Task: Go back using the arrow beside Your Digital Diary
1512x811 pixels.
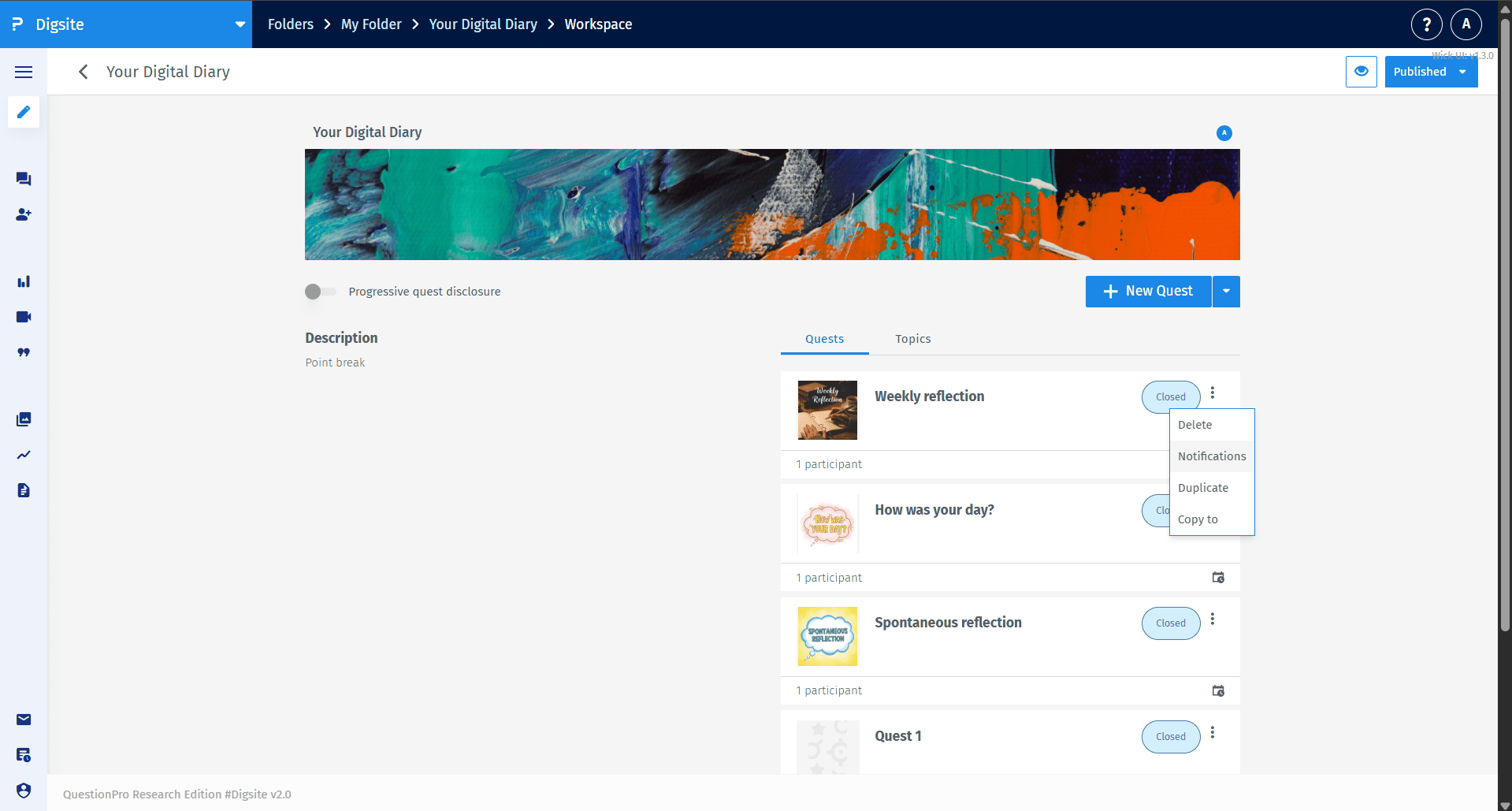Action: (x=83, y=72)
